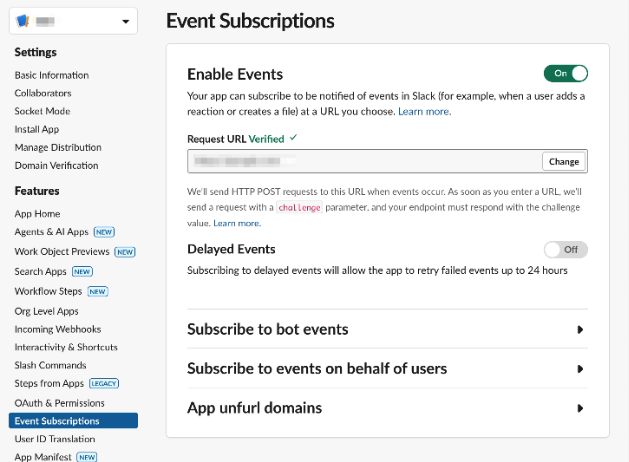Open User ID Translation page
629x462 pixels.
click(55, 439)
